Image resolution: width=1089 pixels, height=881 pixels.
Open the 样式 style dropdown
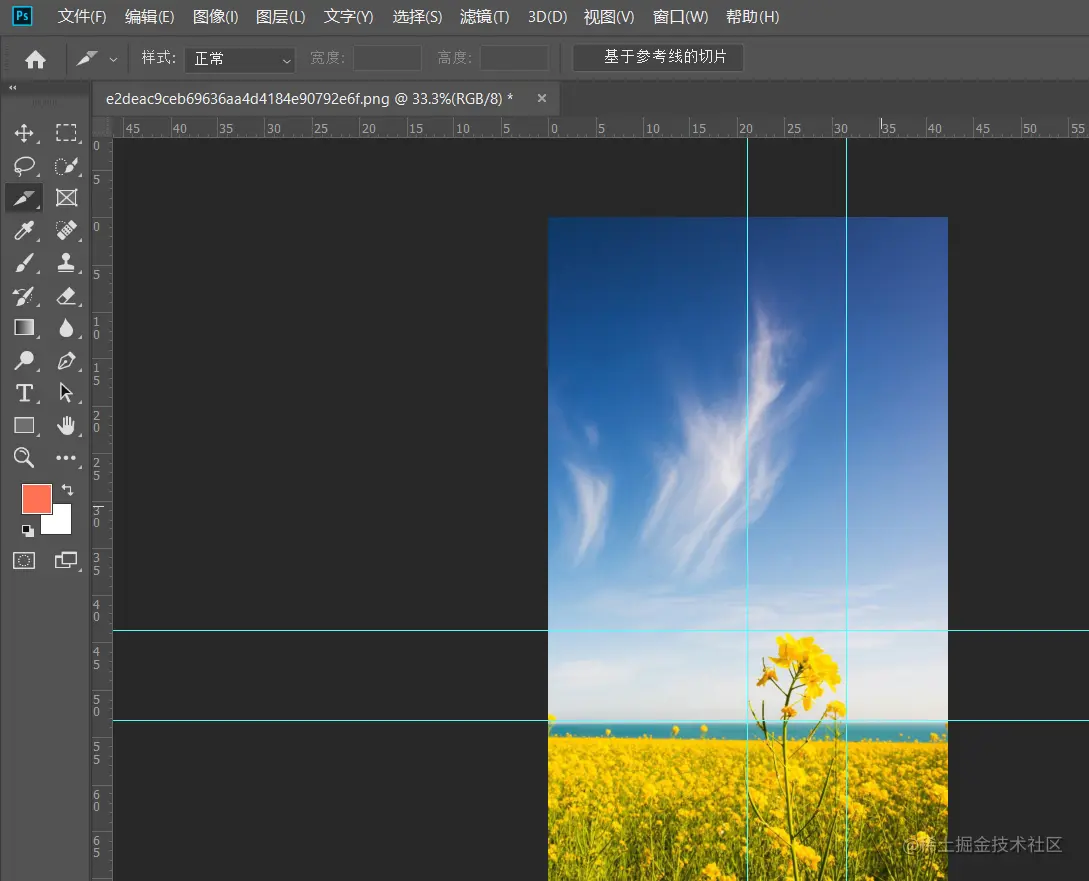tap(240, 59)
